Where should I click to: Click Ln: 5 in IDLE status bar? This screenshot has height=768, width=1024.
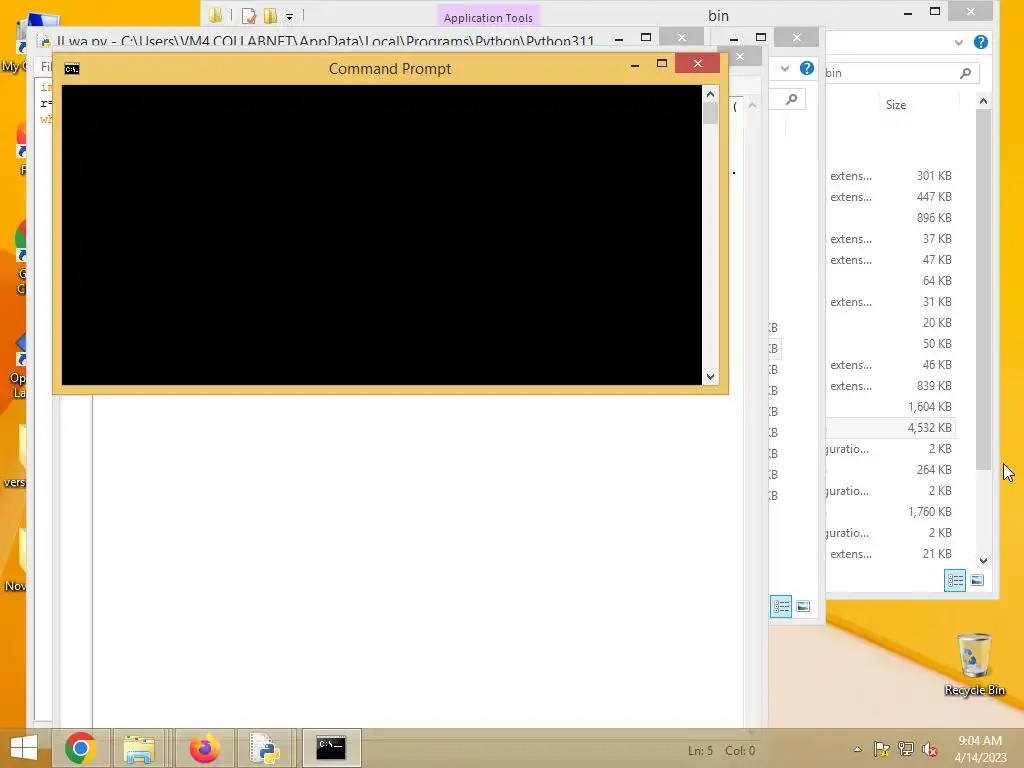[x=701, y=751]
